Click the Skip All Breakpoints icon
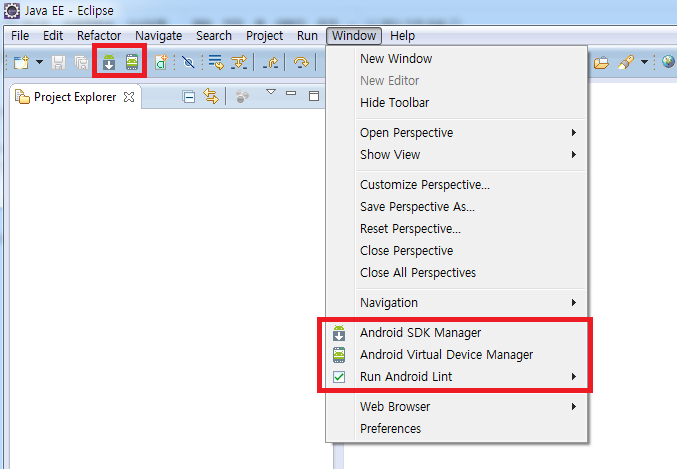The image size is (677, 469). click(x=188, y=63)
